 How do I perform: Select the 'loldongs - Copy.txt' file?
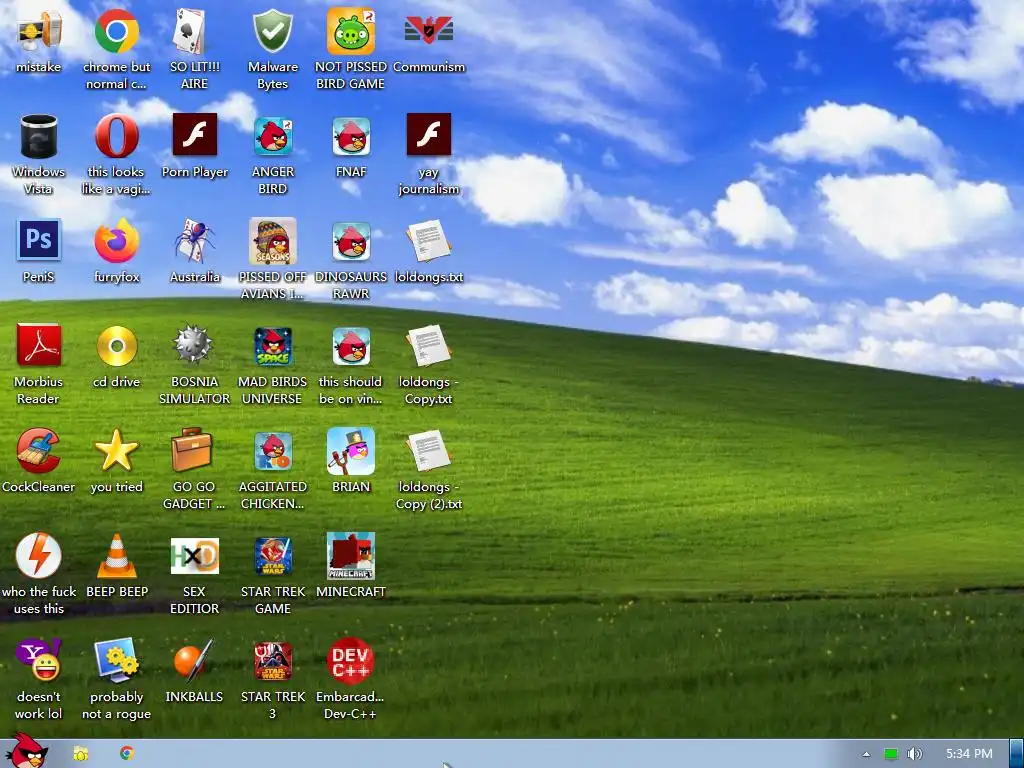(428, 346)
